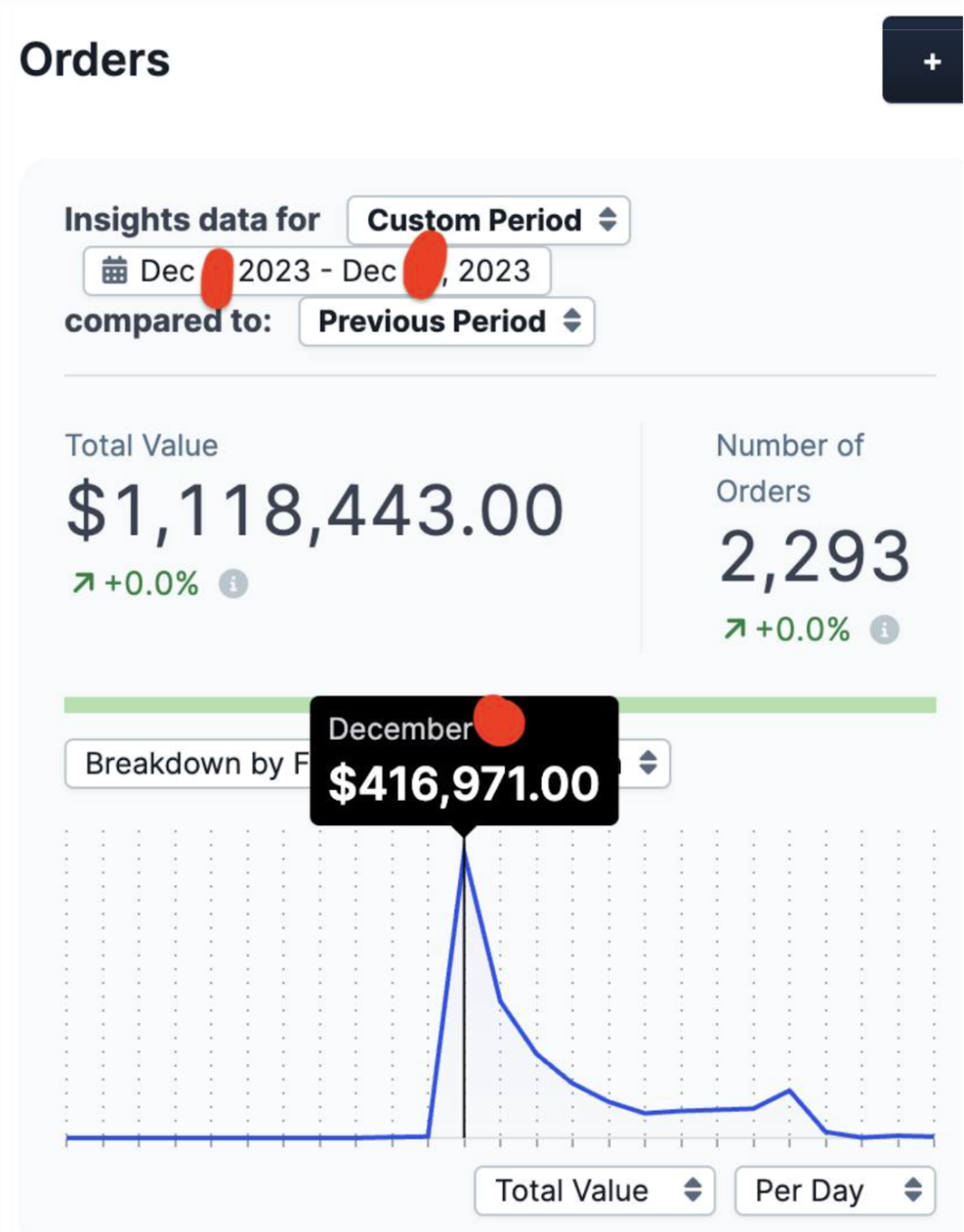
Task: Click the Orders page heading
Action: 95,60
